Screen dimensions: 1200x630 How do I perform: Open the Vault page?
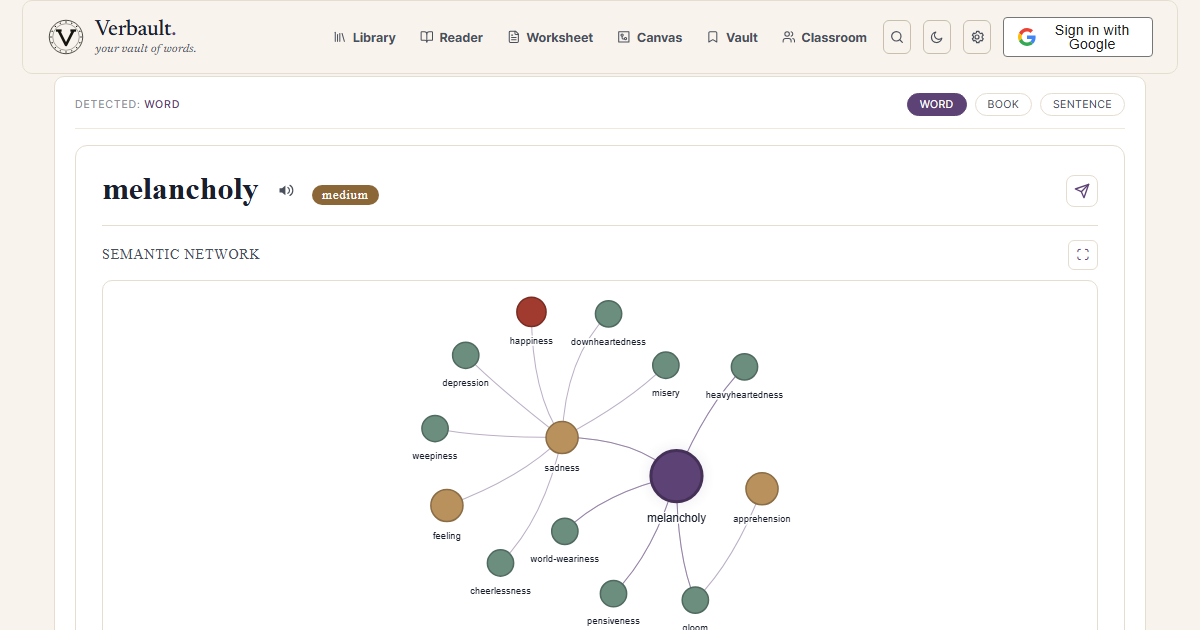(732, 37)
